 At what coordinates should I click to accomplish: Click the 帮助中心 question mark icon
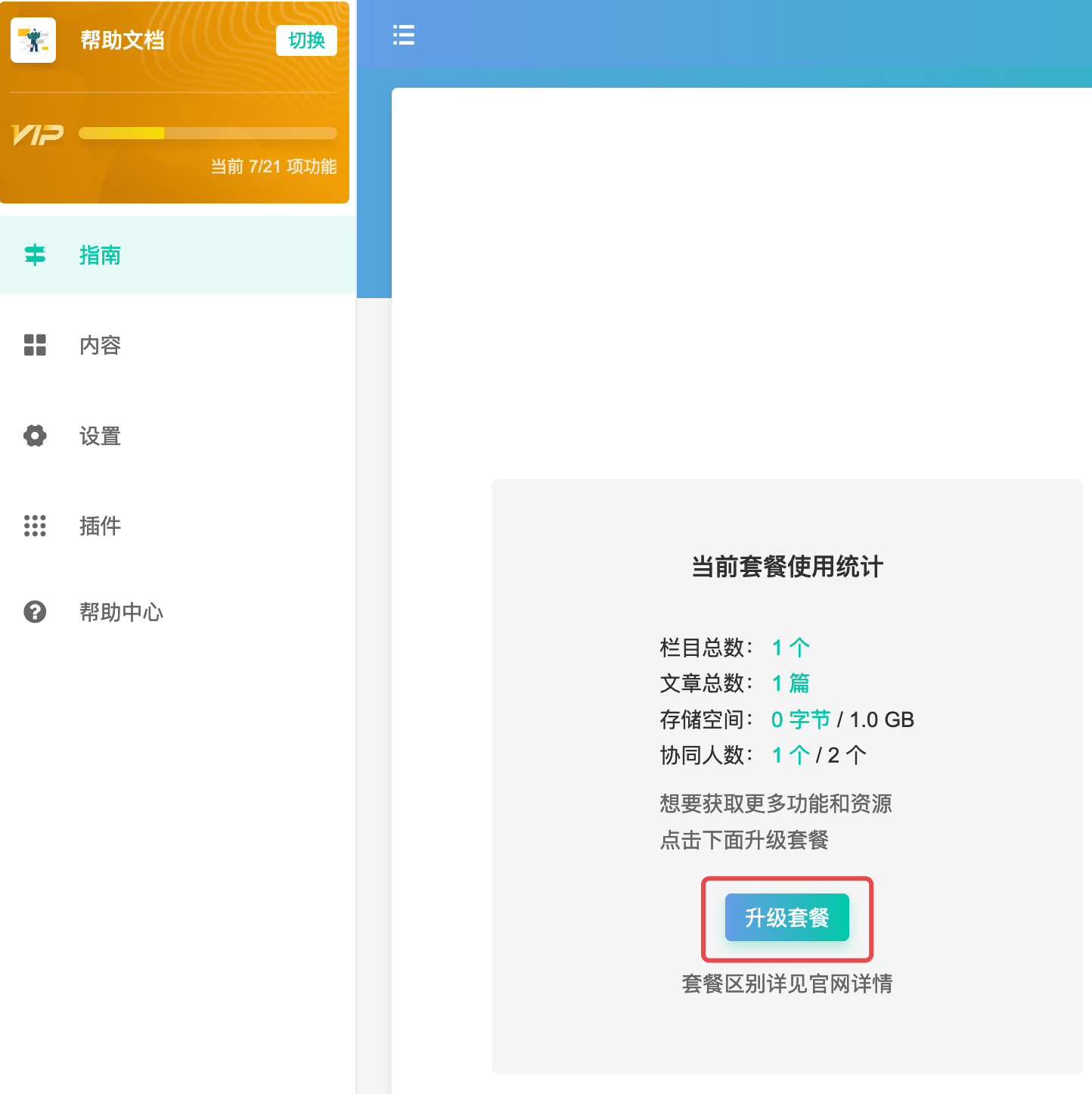point(35,611)
